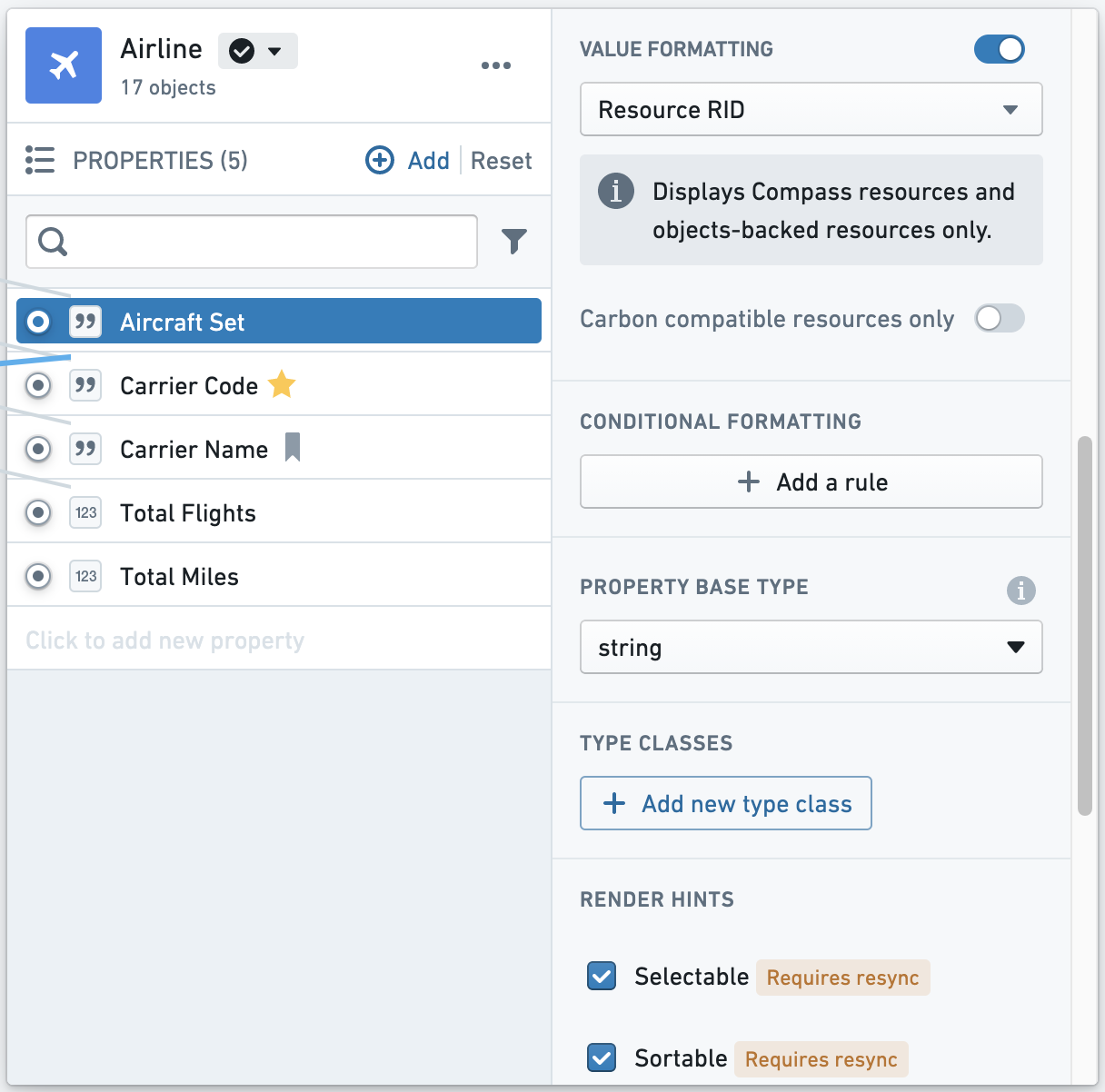The width and height of the screenshot is (1105, 1092).
Task: Reset the properties list
Action: [502, 161]
